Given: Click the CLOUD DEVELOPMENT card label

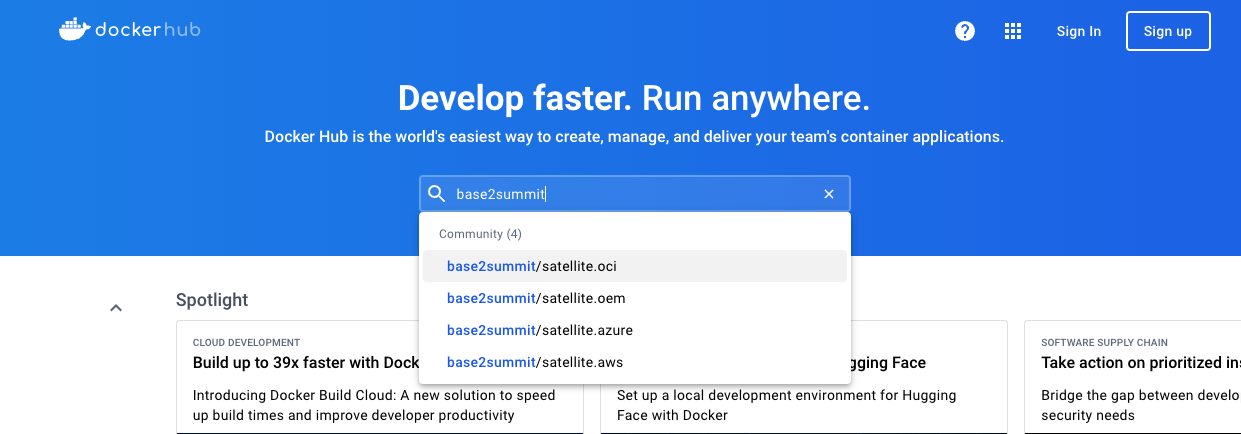Looking at the screenshot, I should coord(246,342).
